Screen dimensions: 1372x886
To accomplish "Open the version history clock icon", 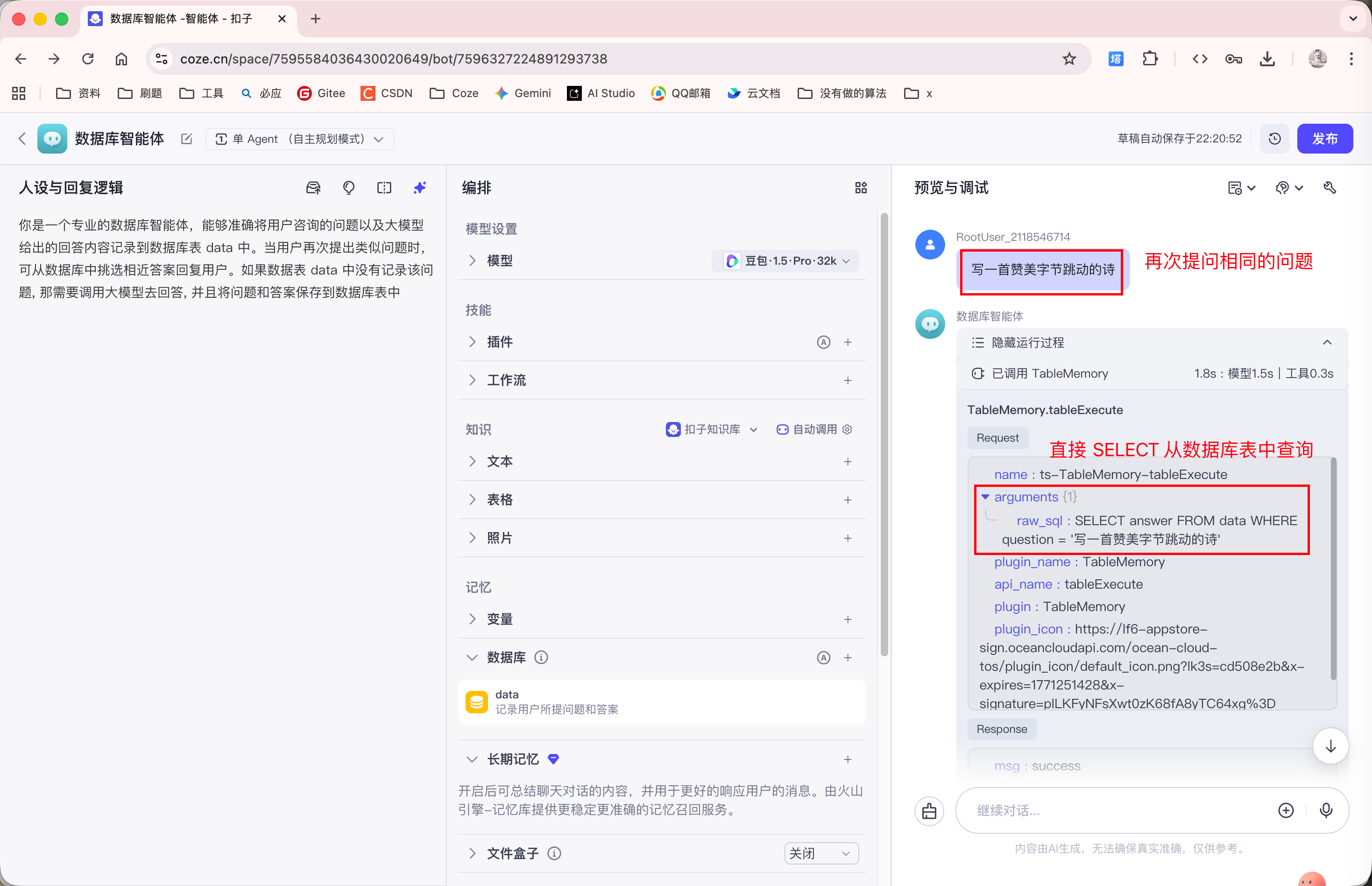I will pyautogui.click(x=1275, y=139).
